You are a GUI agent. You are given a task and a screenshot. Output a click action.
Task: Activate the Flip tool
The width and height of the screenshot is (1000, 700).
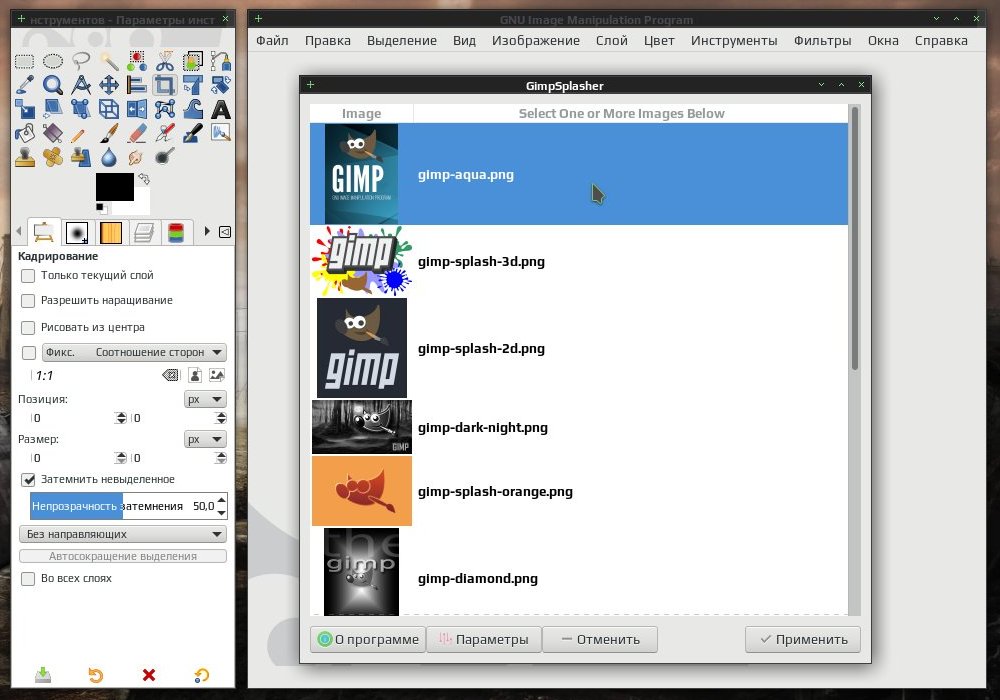(x=136, y=109)
